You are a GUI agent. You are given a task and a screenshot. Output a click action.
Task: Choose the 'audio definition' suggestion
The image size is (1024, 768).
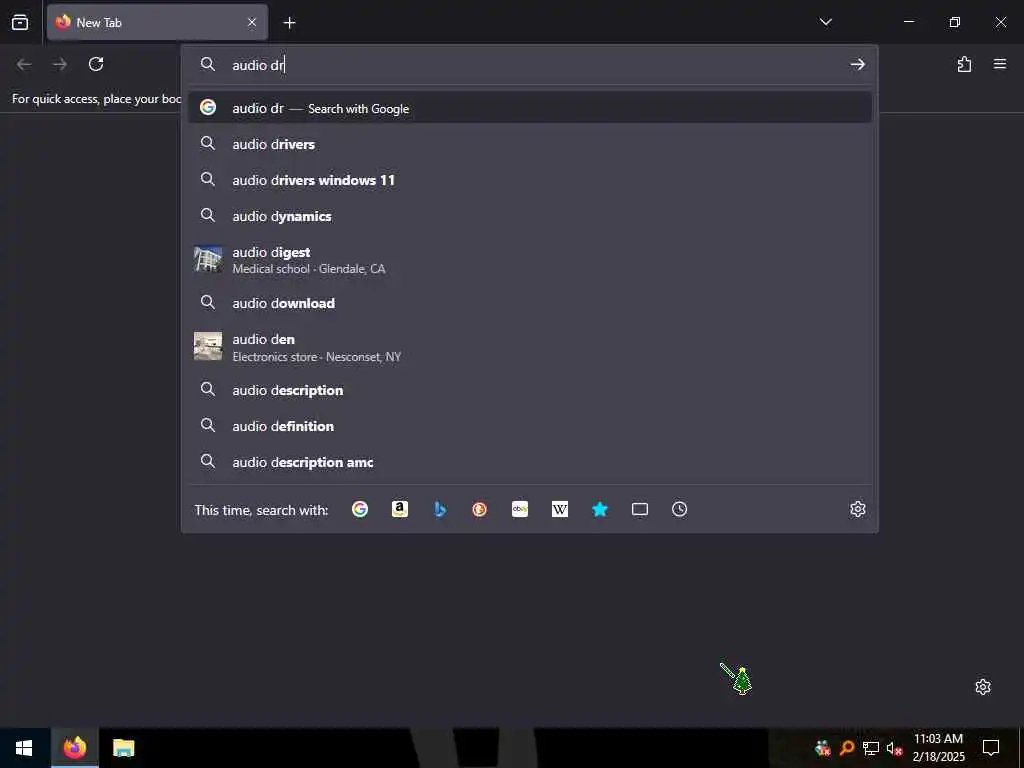[530, 426]
